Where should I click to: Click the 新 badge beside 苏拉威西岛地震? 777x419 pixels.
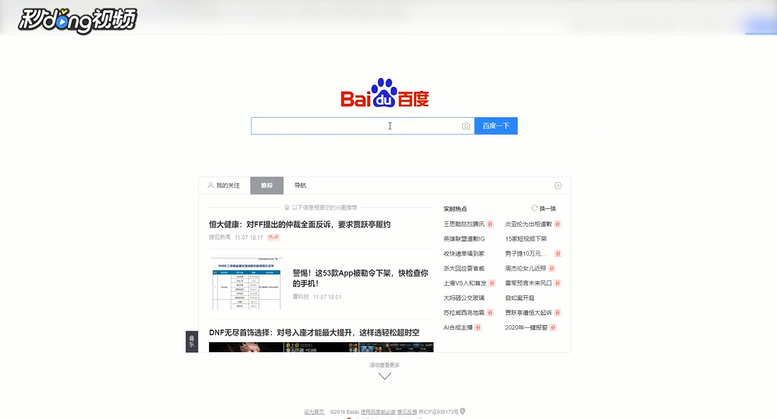(x=490, y=313)
